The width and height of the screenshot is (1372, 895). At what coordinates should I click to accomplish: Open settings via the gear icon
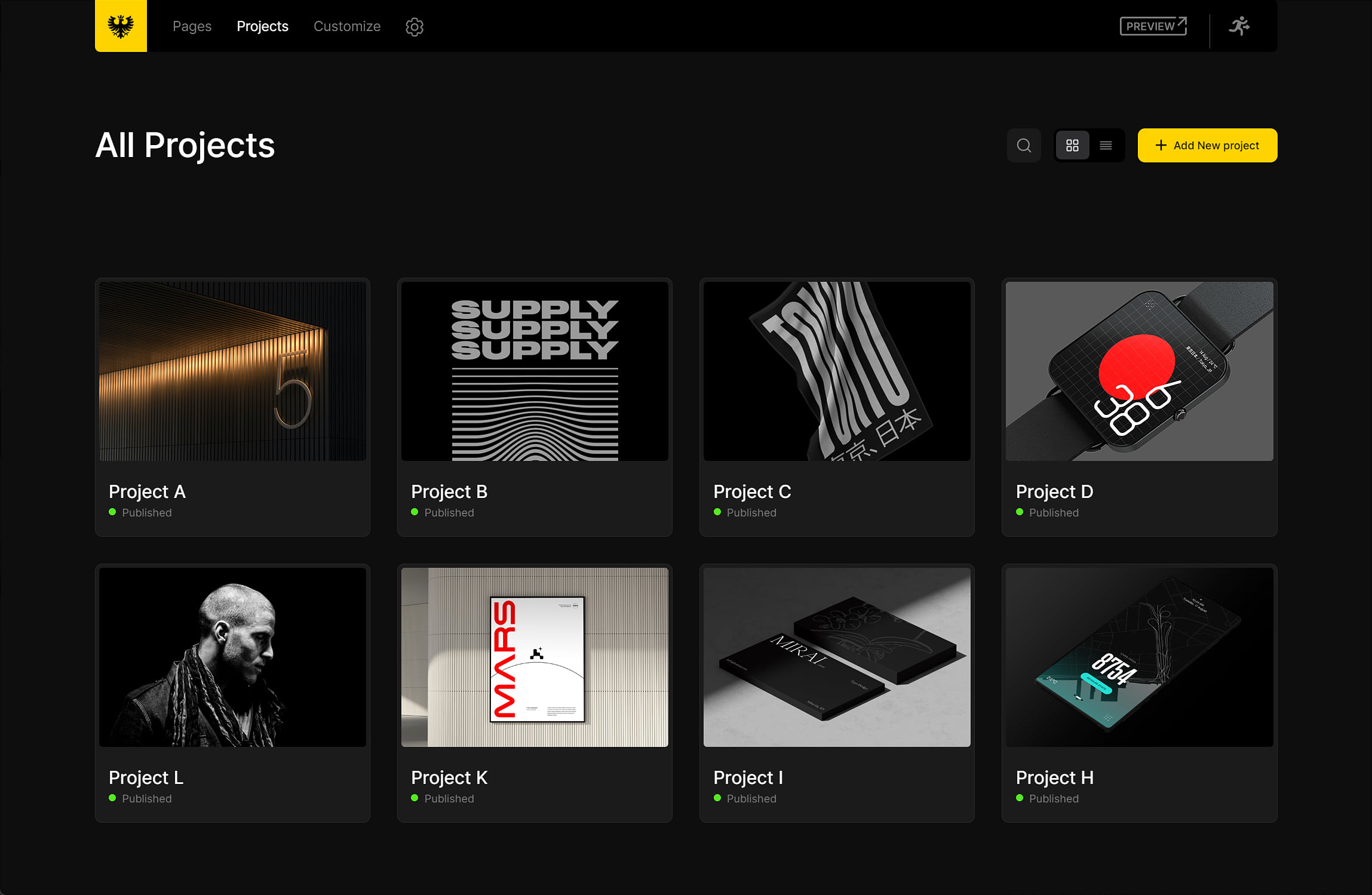415,26
